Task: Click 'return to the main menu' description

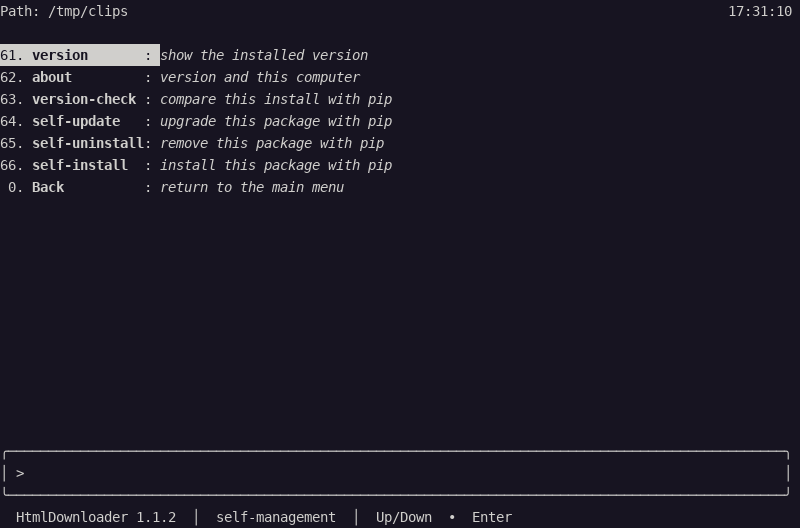Action: click(252, 187)
